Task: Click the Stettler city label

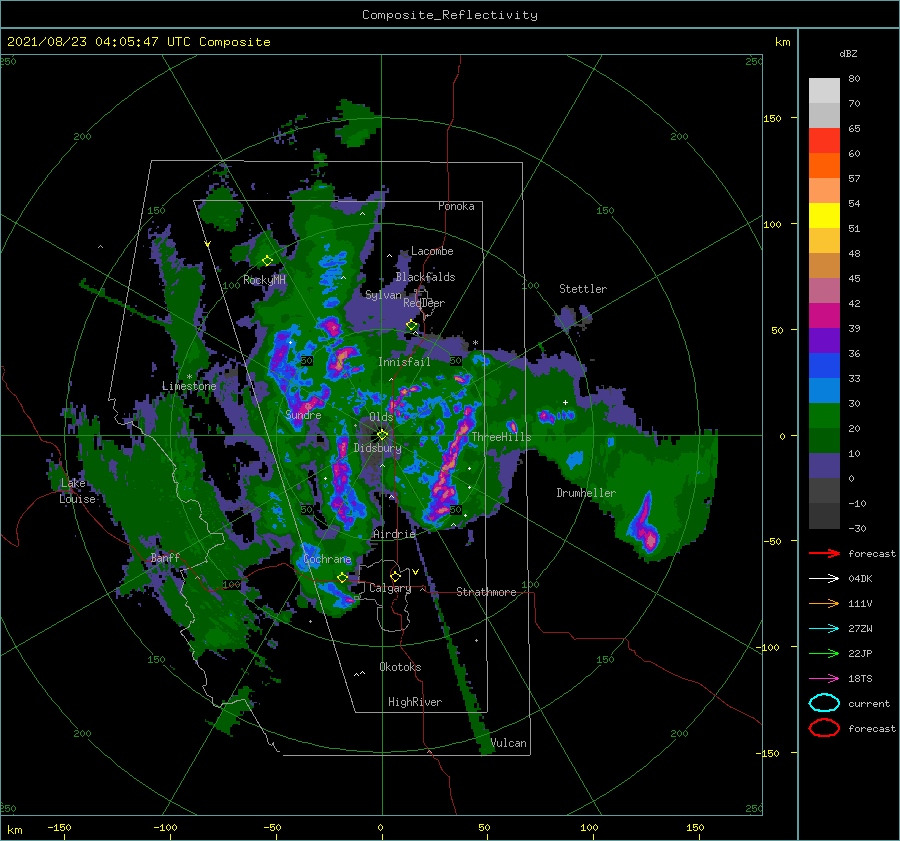Action: coord(583,289)
